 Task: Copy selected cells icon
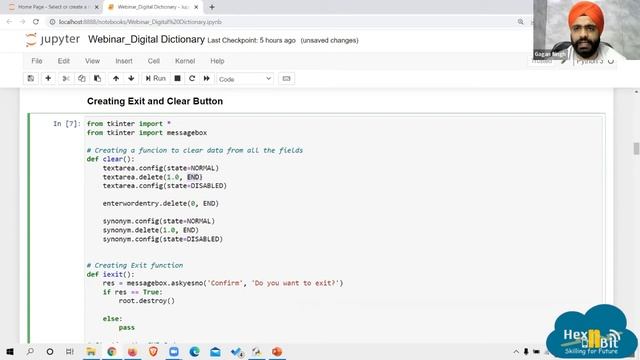pyautogui.click(x=82, y=78)
